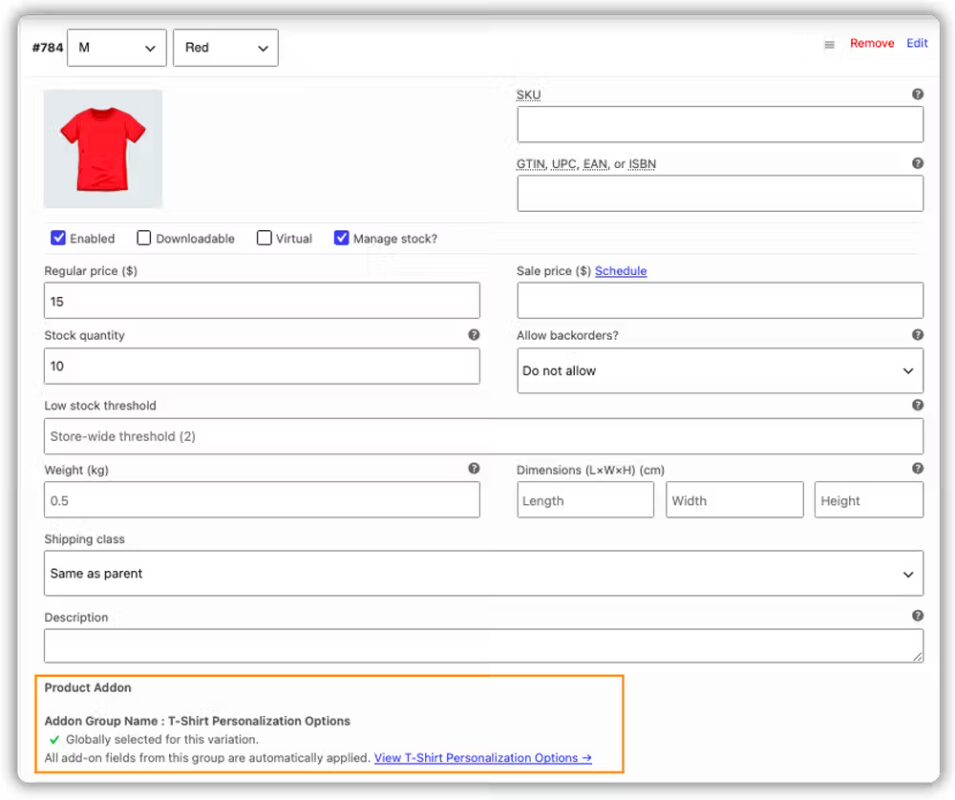The height and width of the screenshot is (800, 955).
Task: Click the Weight (kg) input field
Action: 262,500
